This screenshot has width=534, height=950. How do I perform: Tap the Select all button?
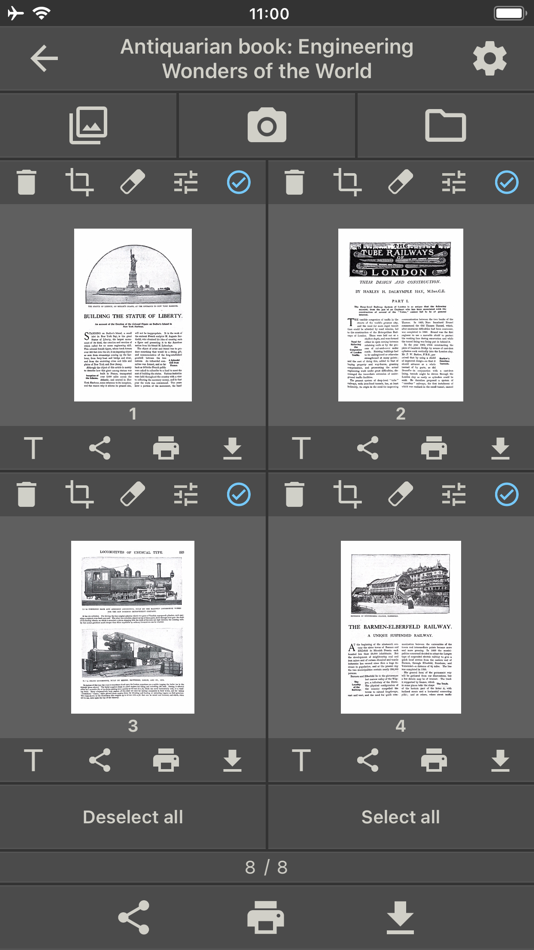click(x=401, y=817)
